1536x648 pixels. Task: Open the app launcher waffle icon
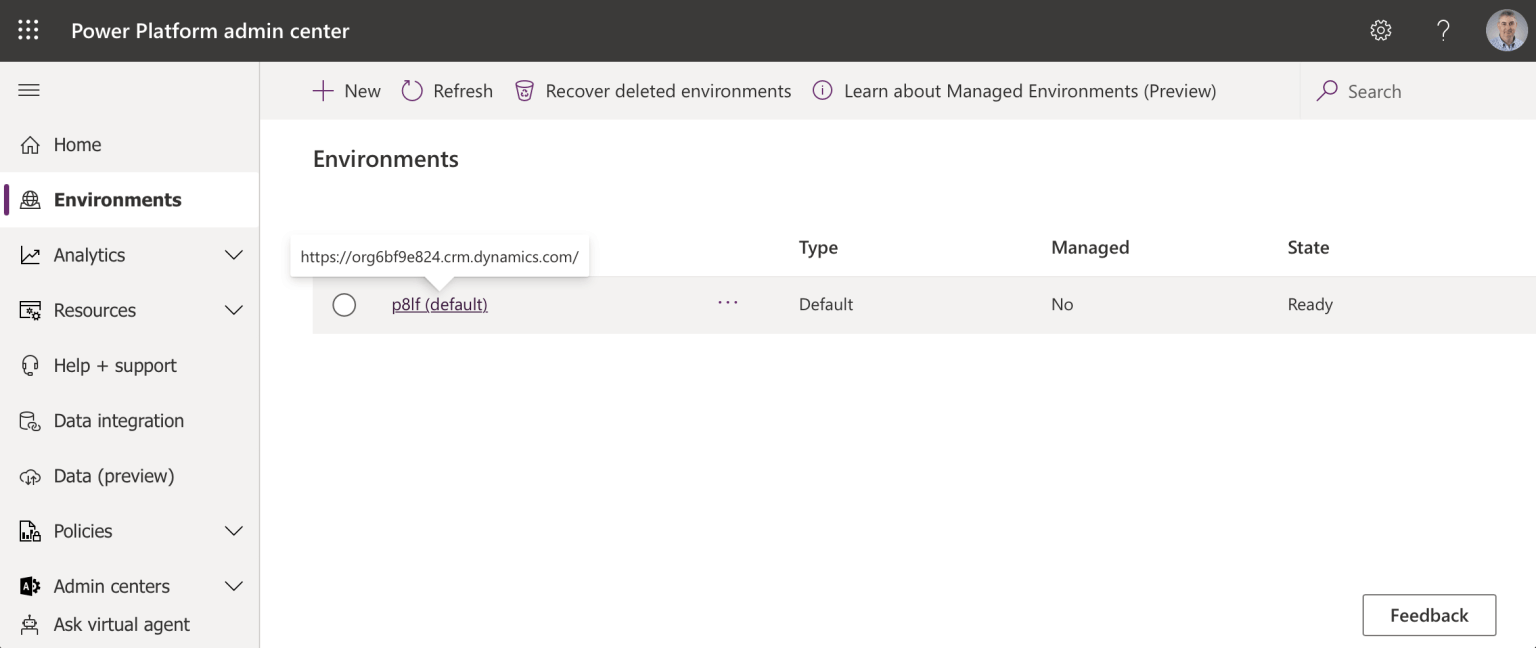(x=28, y=30)
